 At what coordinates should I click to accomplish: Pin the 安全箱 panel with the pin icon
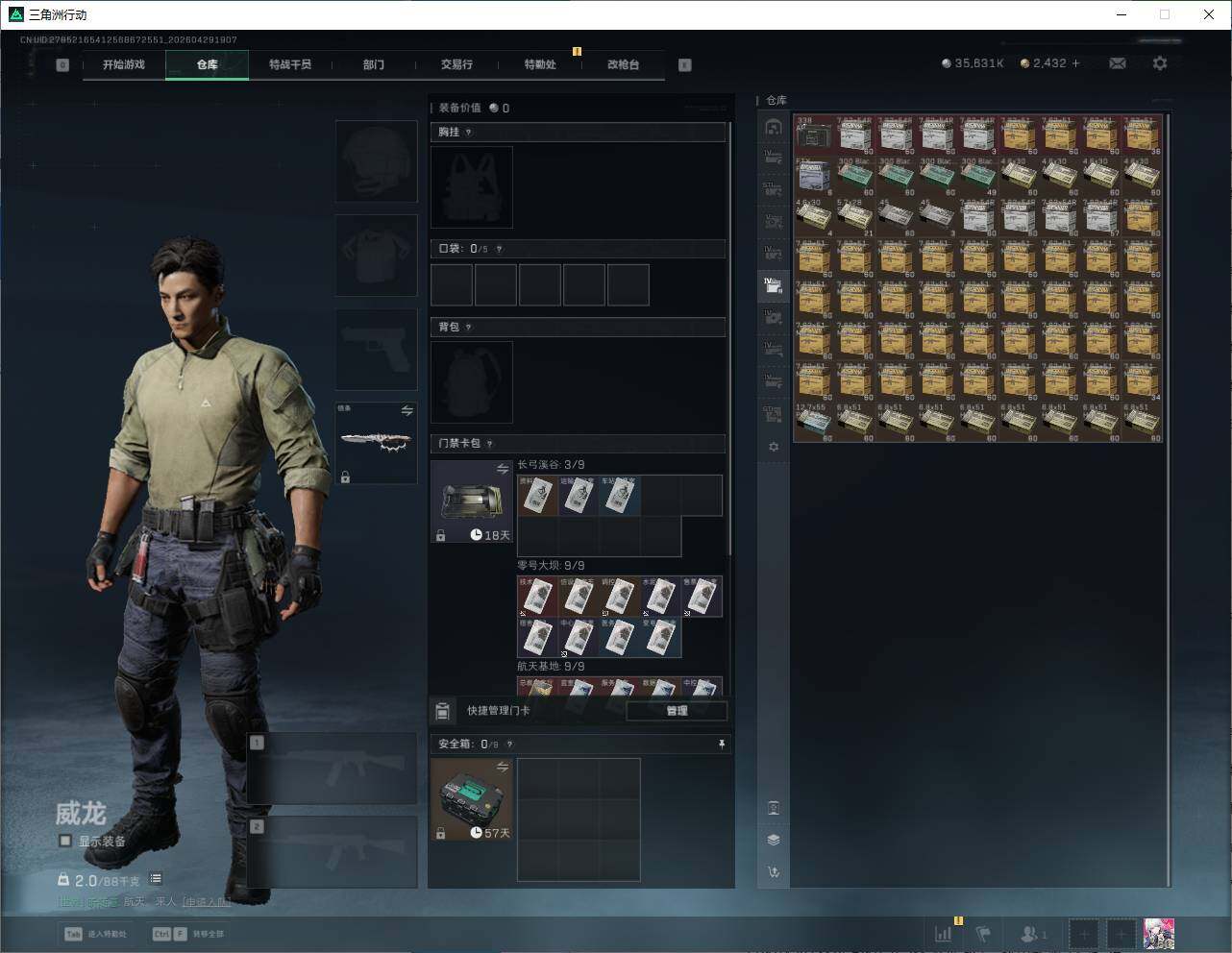(x=722, y=745)
